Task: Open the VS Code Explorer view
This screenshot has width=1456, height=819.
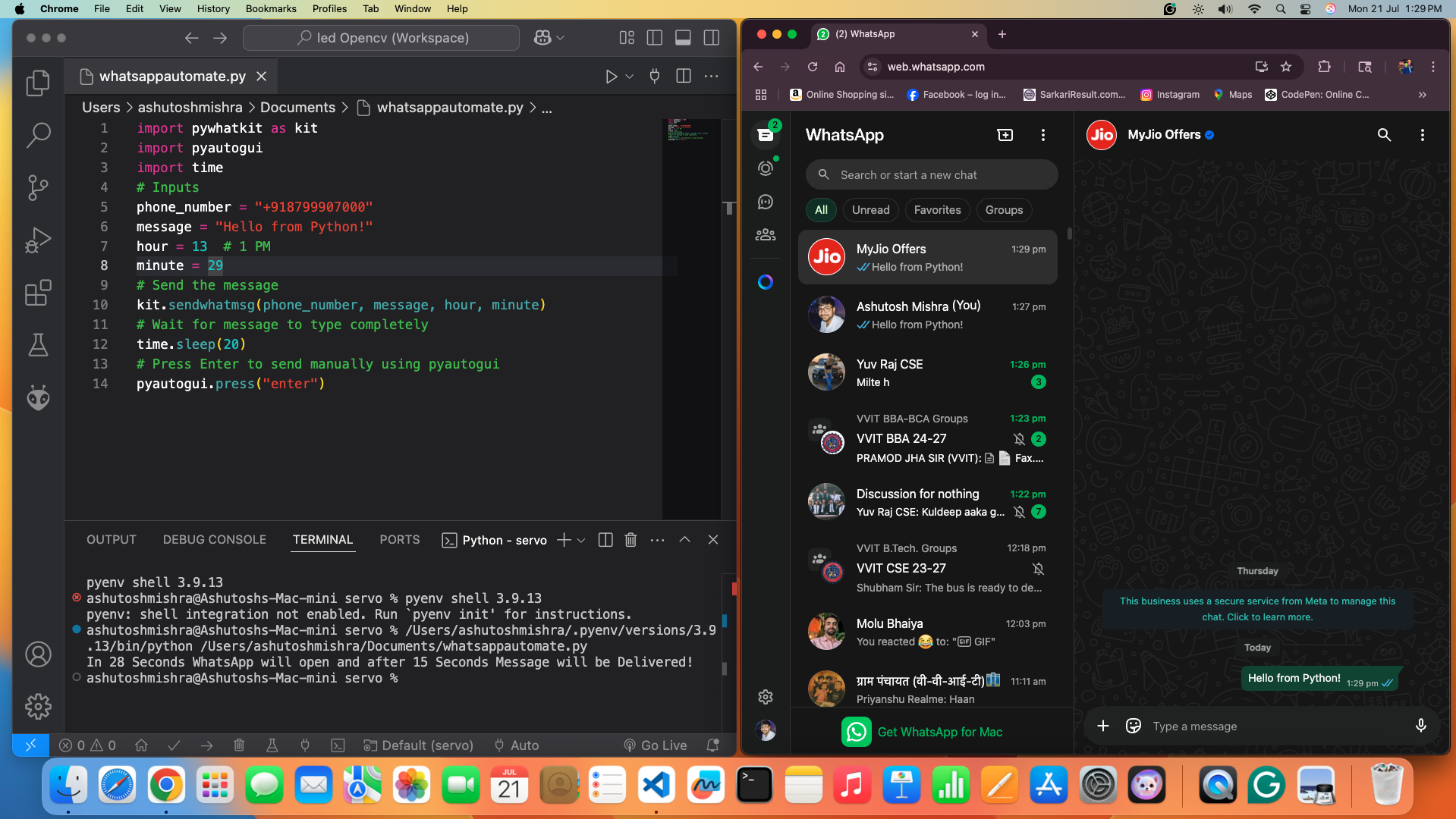Action: coord(38,83)
